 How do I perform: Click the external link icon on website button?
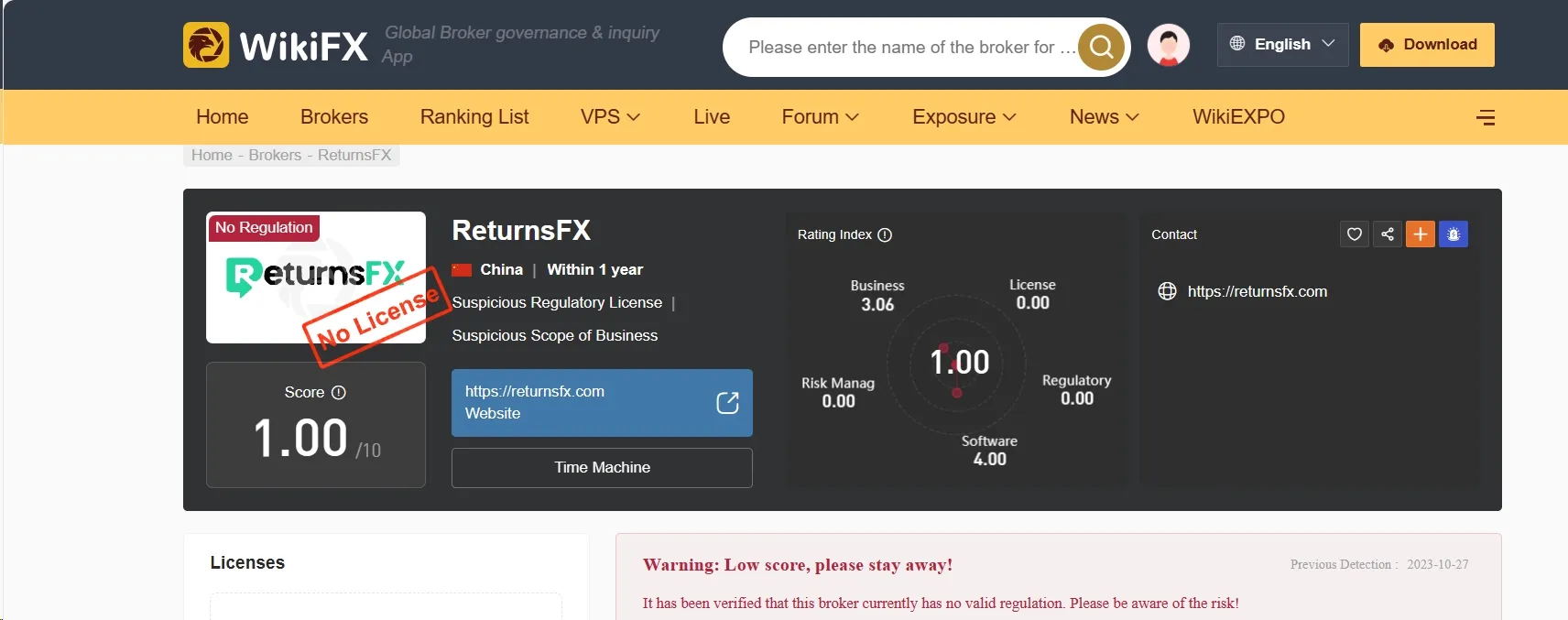(727, 403)
